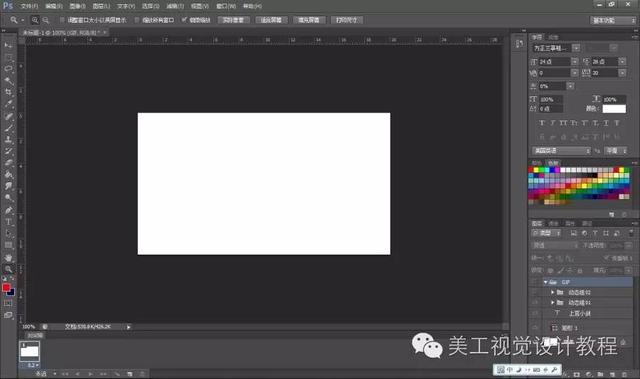Select the Paint Bucket tool
The width and height of the screenshot is (640, 379).
tap(8, 175)
